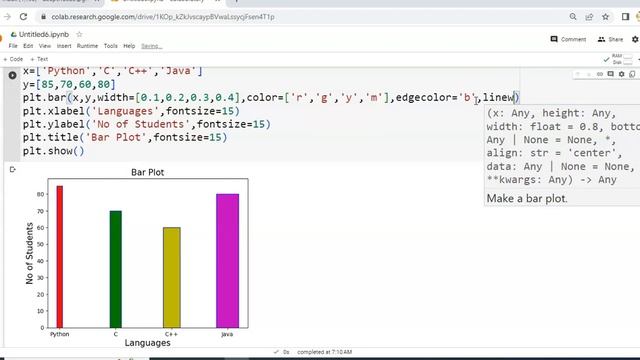Click the Saving... status link
The height and width of the screenshot is (360, 640).
151,46
